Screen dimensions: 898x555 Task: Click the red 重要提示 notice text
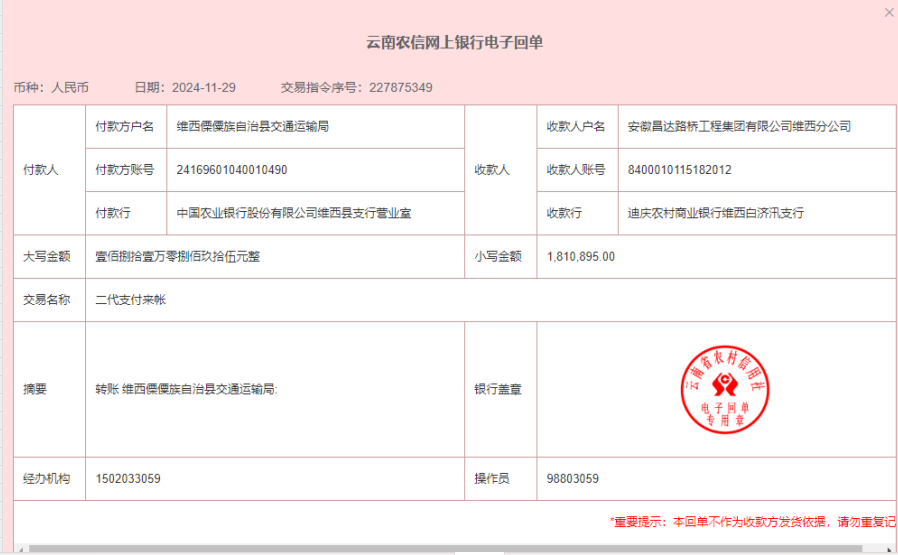point(752,522)
